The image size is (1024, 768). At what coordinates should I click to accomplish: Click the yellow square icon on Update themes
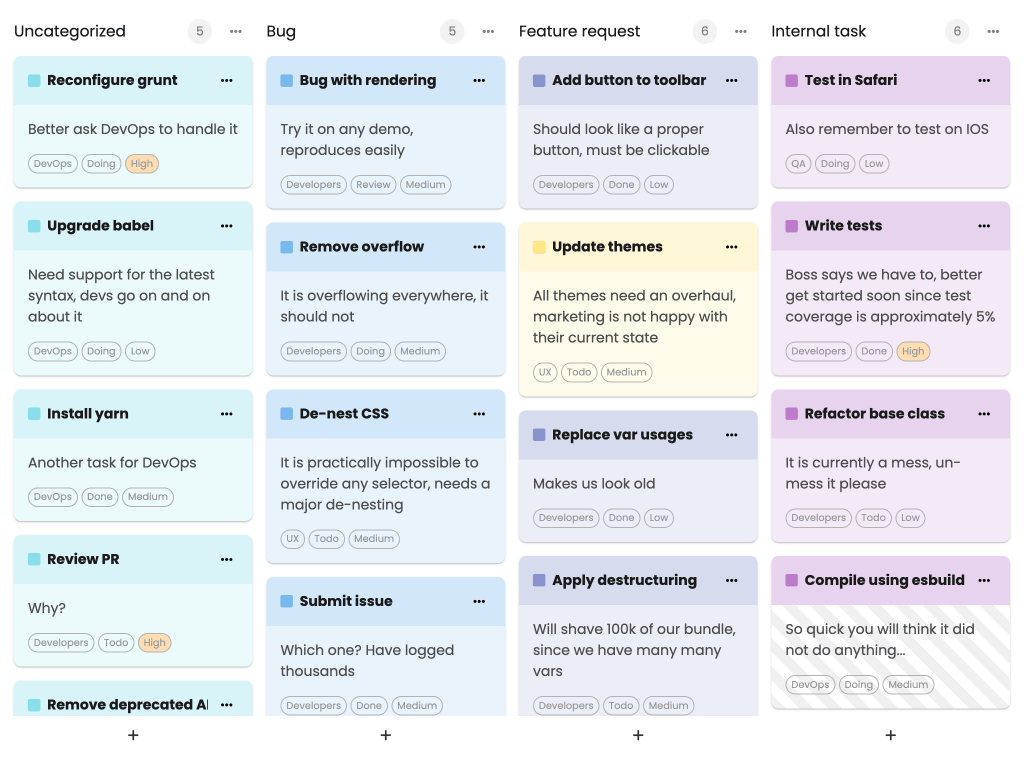coord(536,247)
